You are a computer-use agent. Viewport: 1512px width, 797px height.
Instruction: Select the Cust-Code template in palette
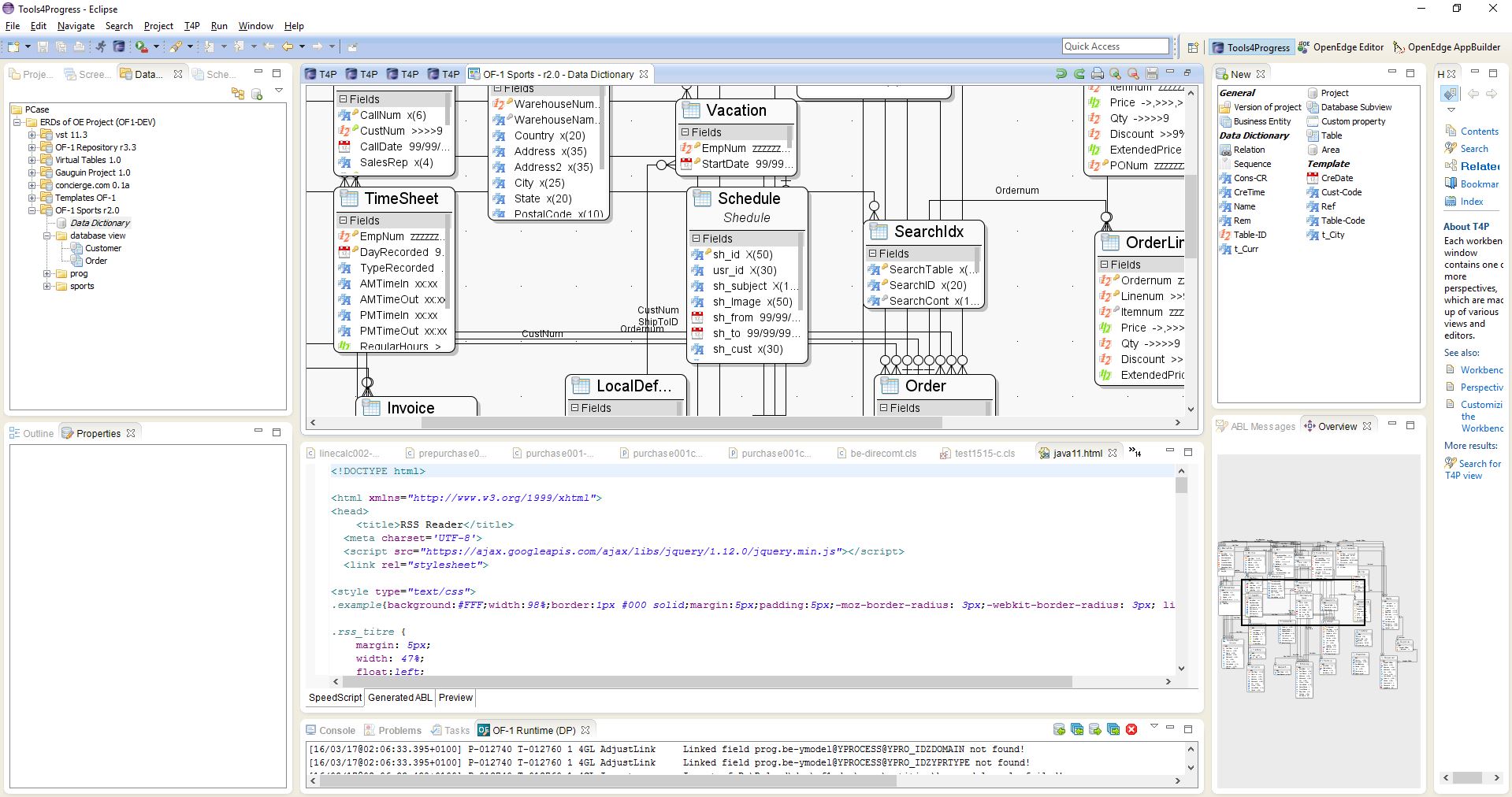(x=1334, y=192)
